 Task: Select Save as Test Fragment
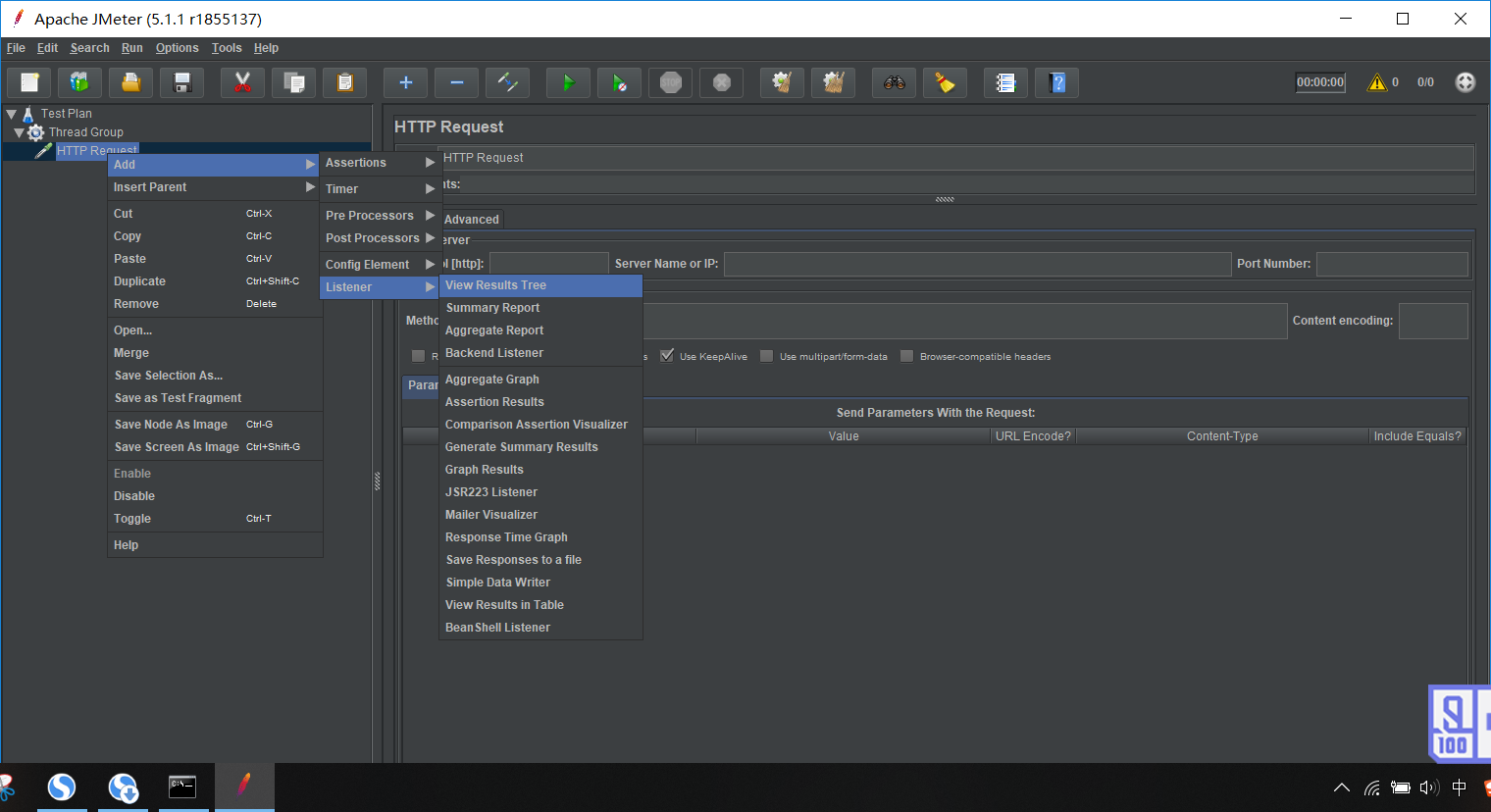(215, 398)
